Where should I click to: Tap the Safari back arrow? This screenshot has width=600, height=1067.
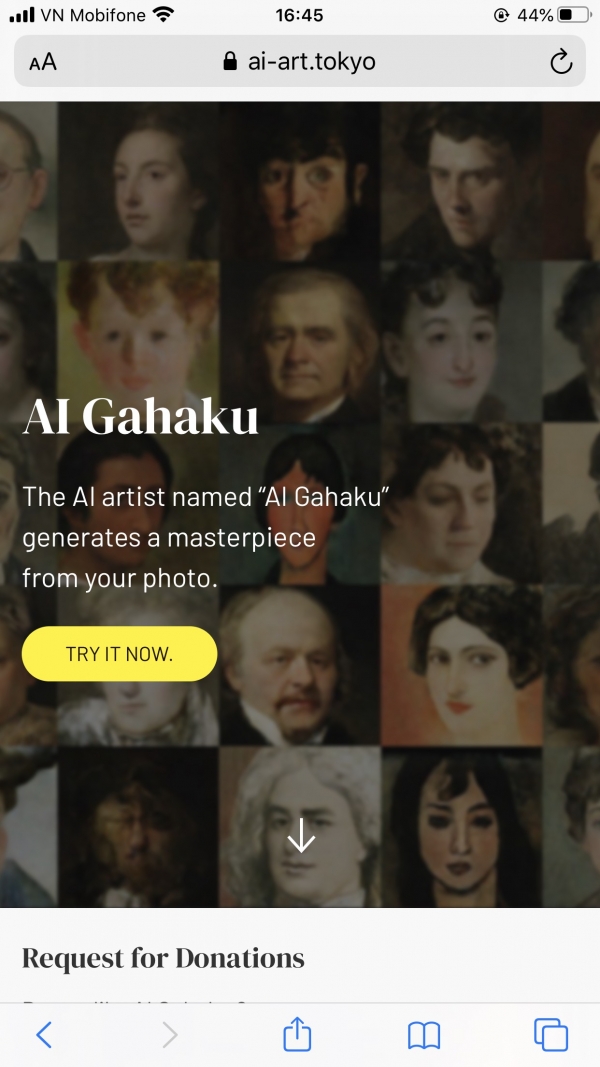pyautogui.click(x=44, y=1034)
